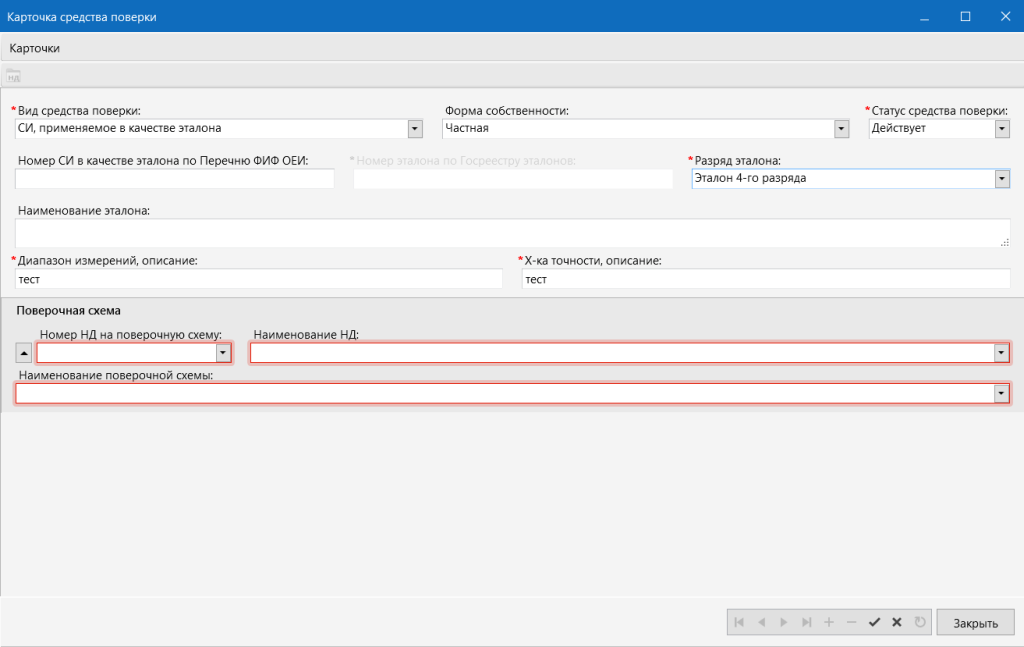Go to next record navigator arrow
This screenshot has height=647, width=1024.
pos(784,622)
